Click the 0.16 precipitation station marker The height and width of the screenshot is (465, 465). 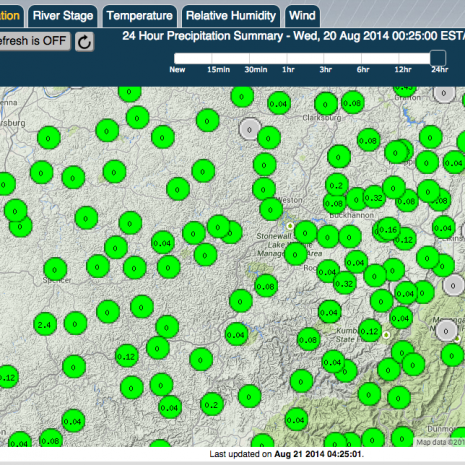pyautogui.click(x=389, y=229)
